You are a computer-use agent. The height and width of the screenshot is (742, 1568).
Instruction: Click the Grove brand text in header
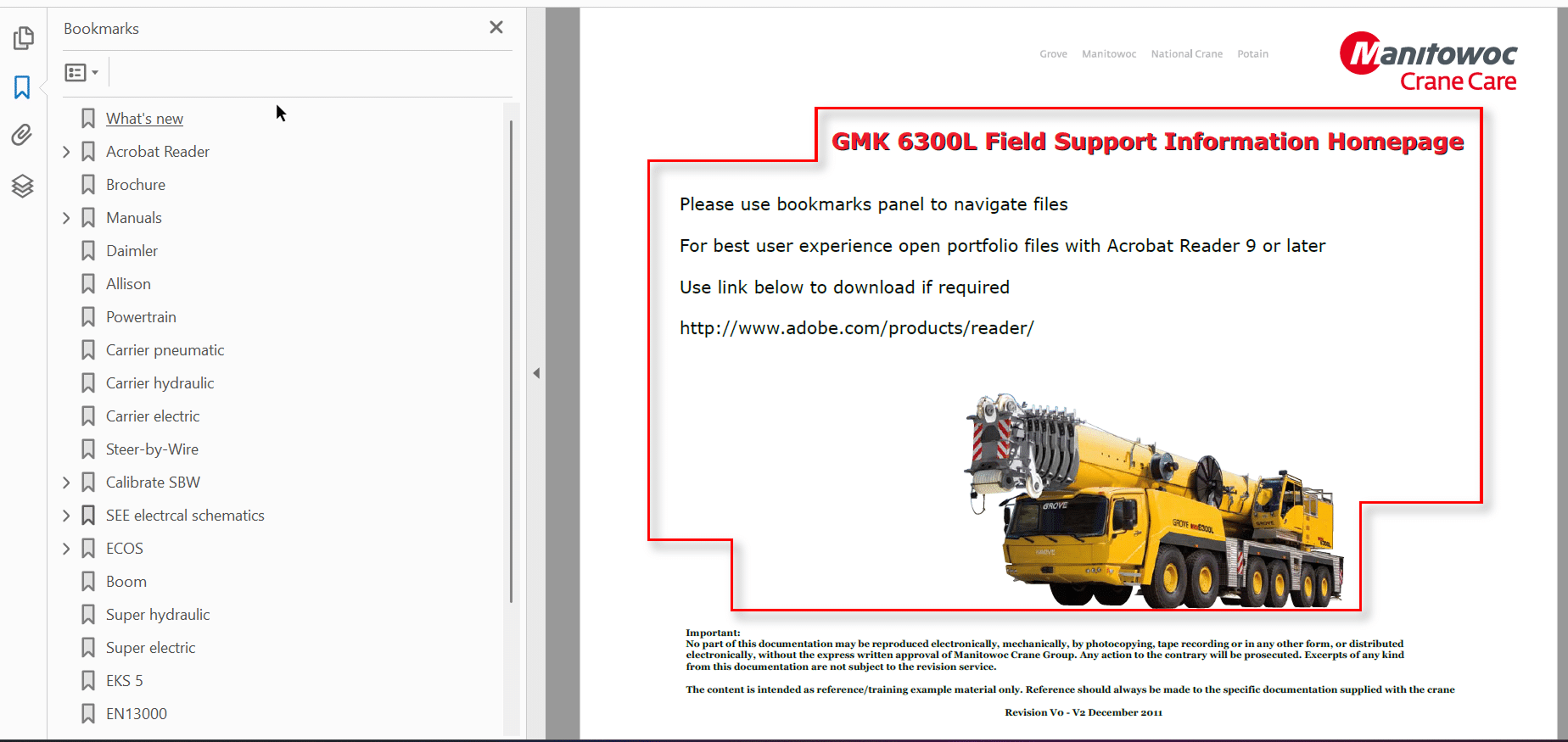tap(1054, 54)
